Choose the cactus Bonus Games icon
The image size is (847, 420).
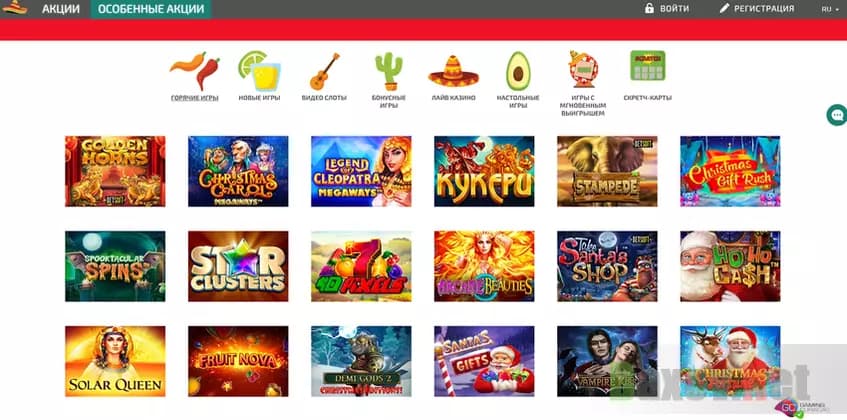[389, 71]
